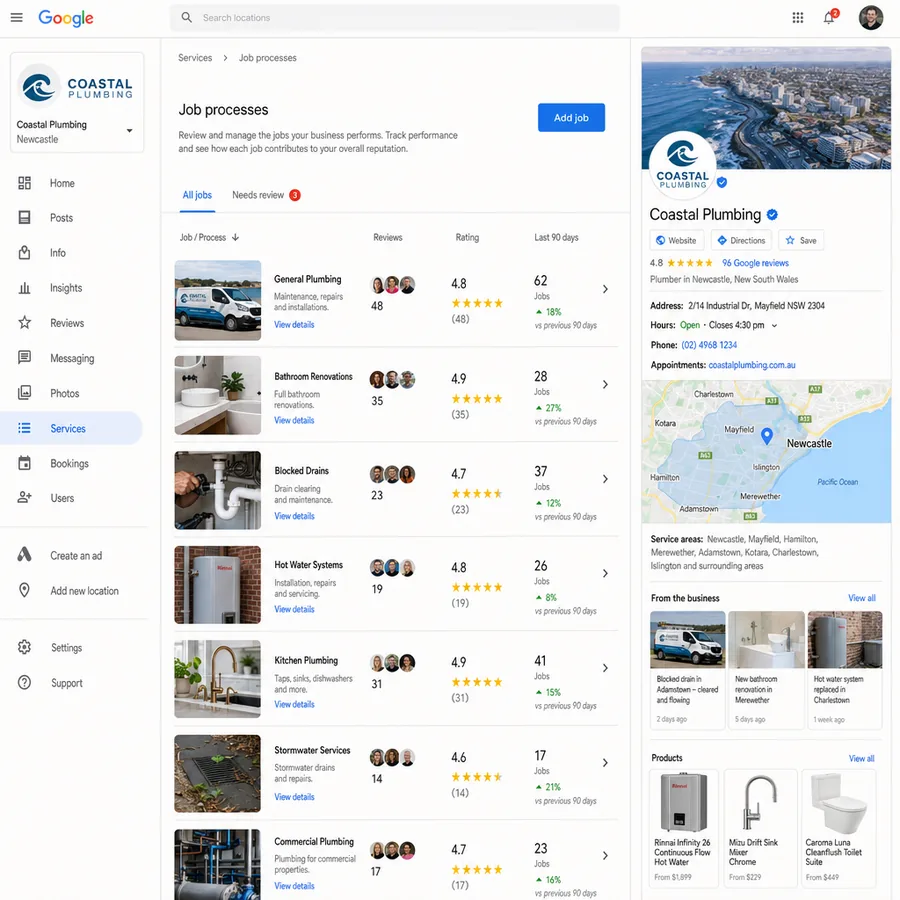Click the Reviews star icon

[x=24, y=323]
